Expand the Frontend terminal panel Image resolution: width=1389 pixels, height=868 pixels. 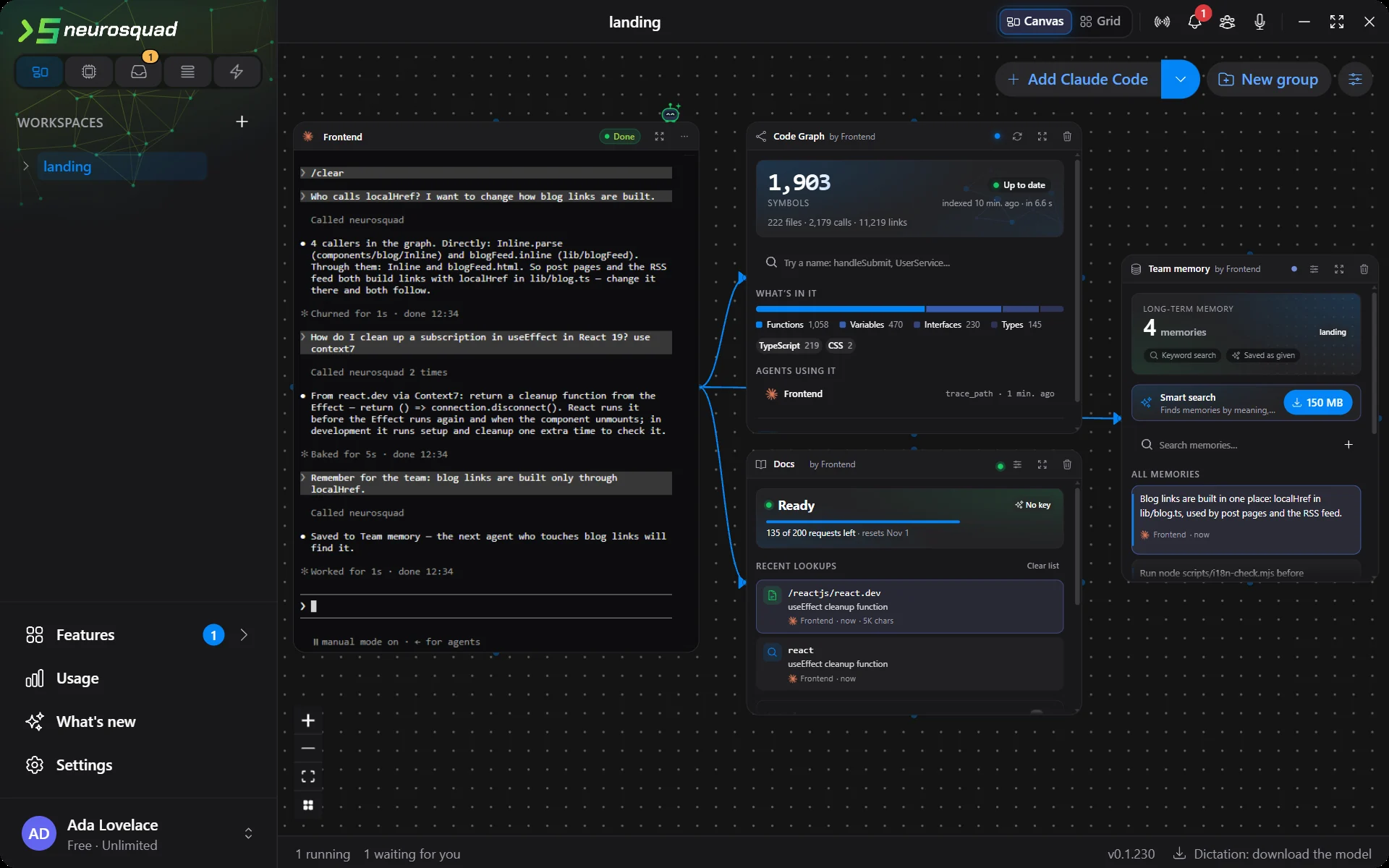point(659,137)
